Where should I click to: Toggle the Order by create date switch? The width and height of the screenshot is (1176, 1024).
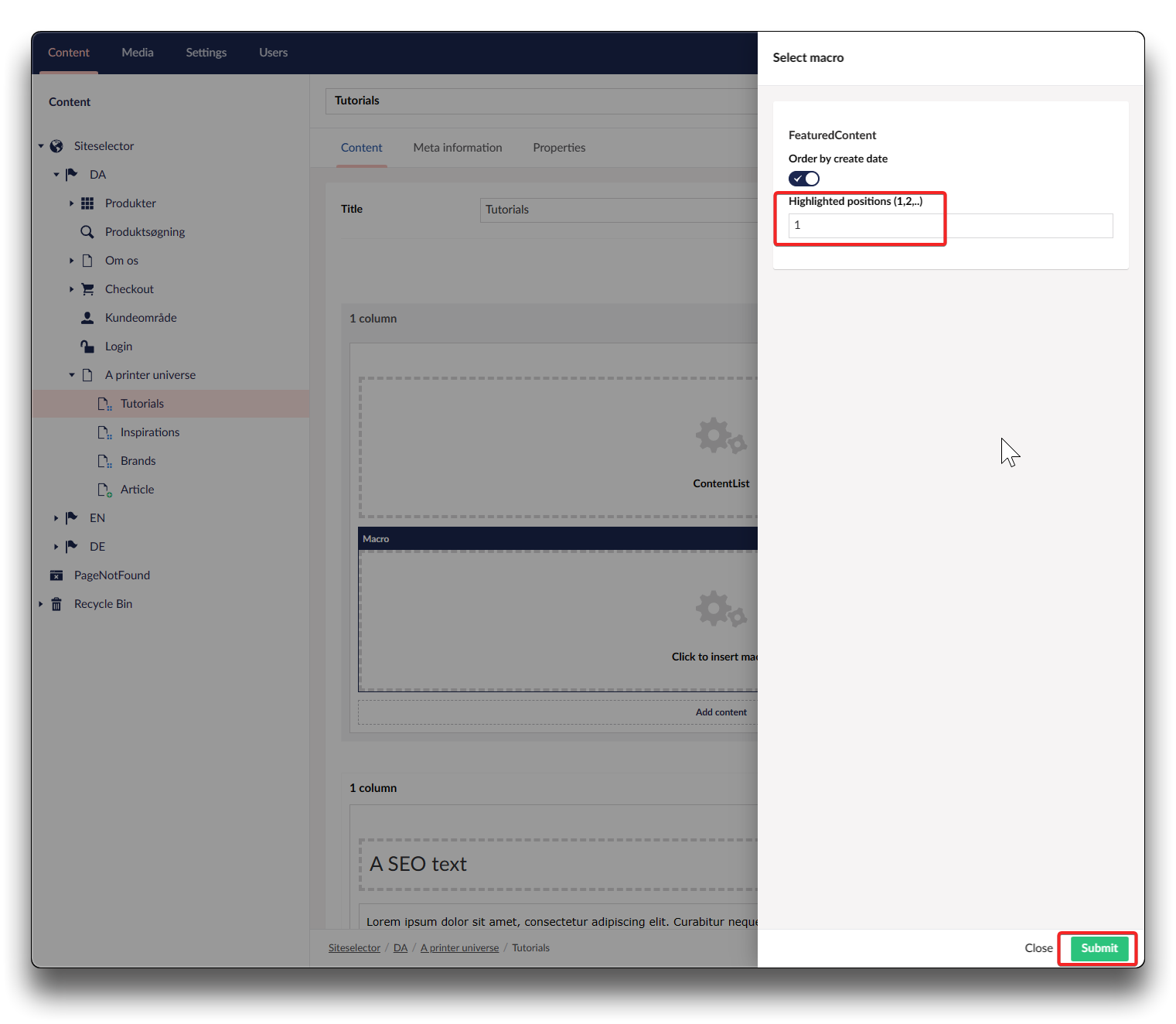coord(803,179)
